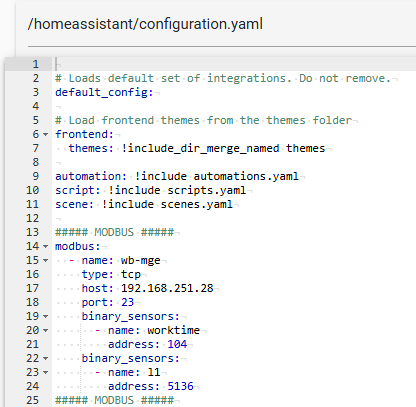Click on host value 192.168.251.28

pos(167,288)
